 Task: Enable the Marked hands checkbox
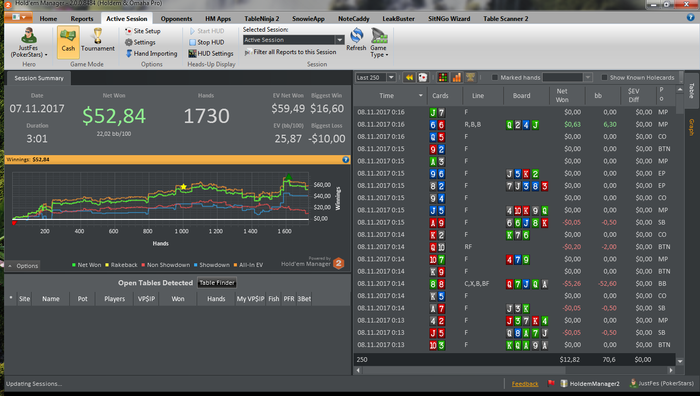[x=495, y=78]
